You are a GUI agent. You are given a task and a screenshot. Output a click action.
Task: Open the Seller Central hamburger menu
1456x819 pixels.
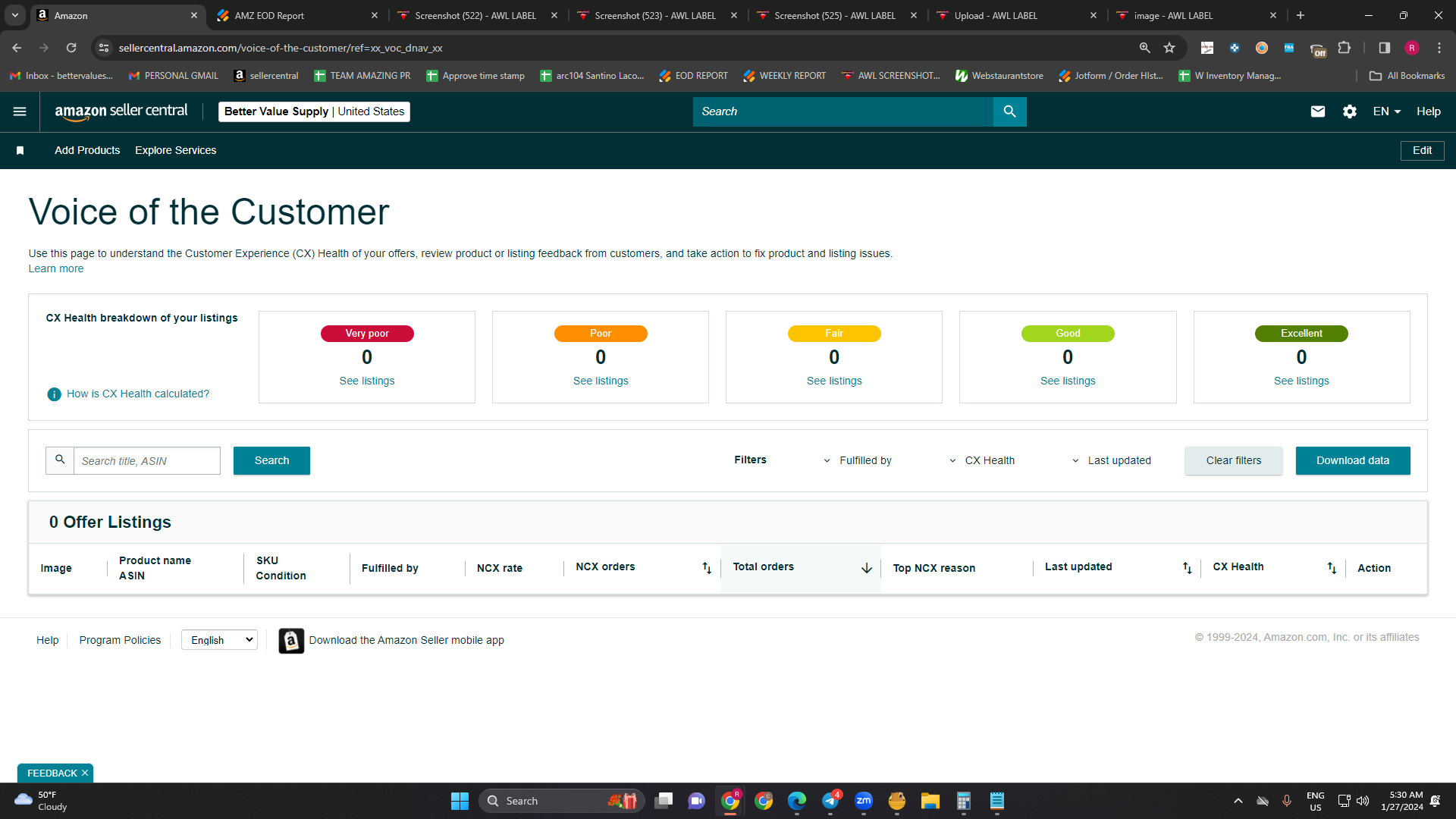20,111
